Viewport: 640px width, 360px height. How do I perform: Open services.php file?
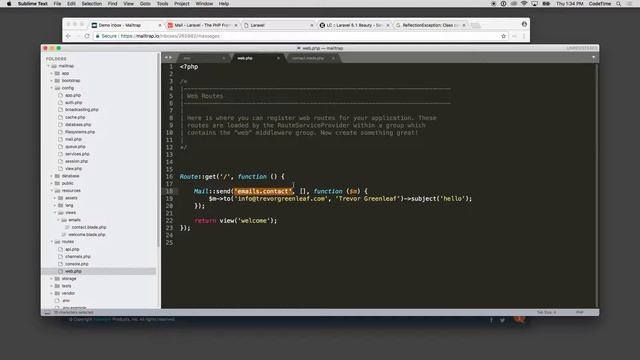coord(77,154)
